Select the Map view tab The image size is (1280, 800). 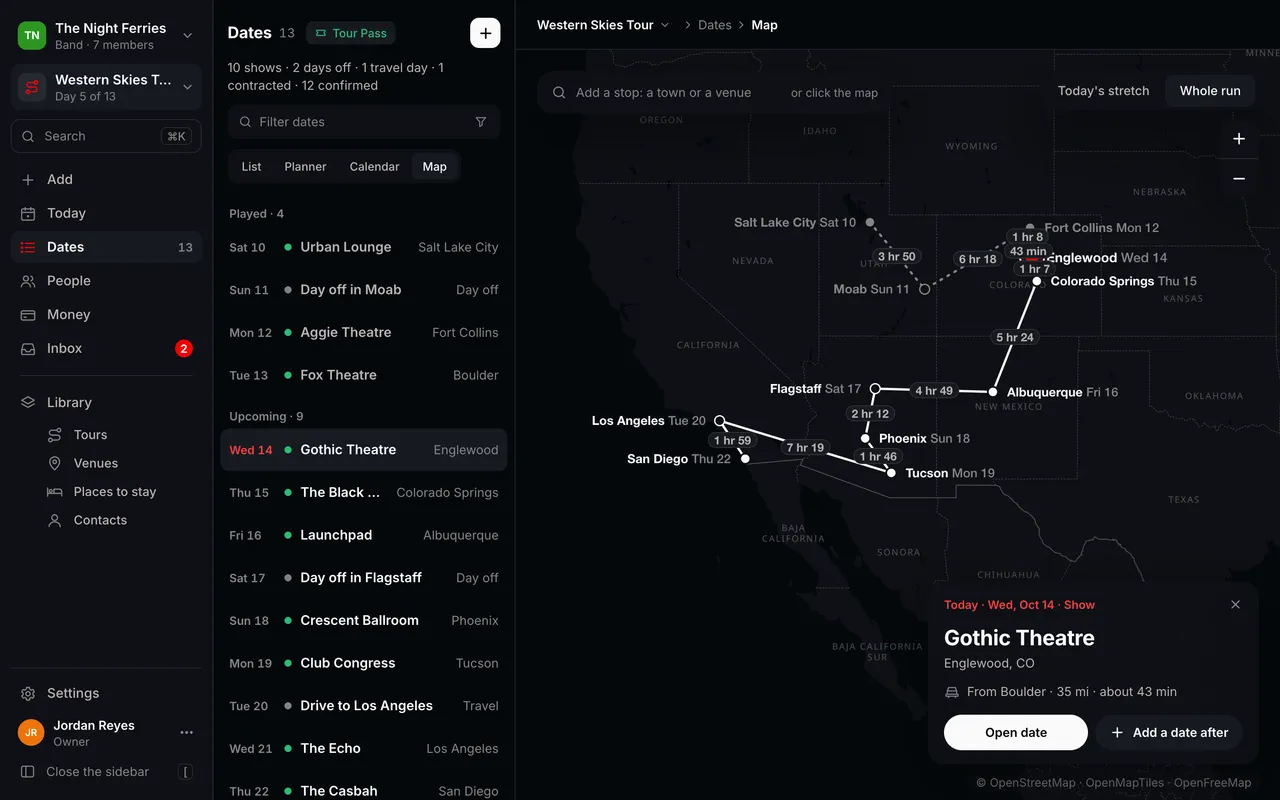pyautogui.click(x=435, y=167)
